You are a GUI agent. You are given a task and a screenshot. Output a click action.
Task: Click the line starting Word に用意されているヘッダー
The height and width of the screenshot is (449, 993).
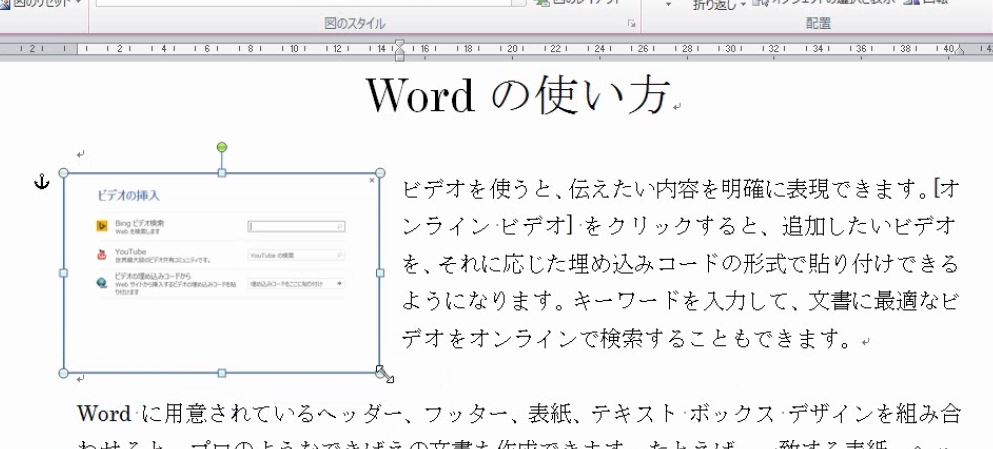[519, 414]
